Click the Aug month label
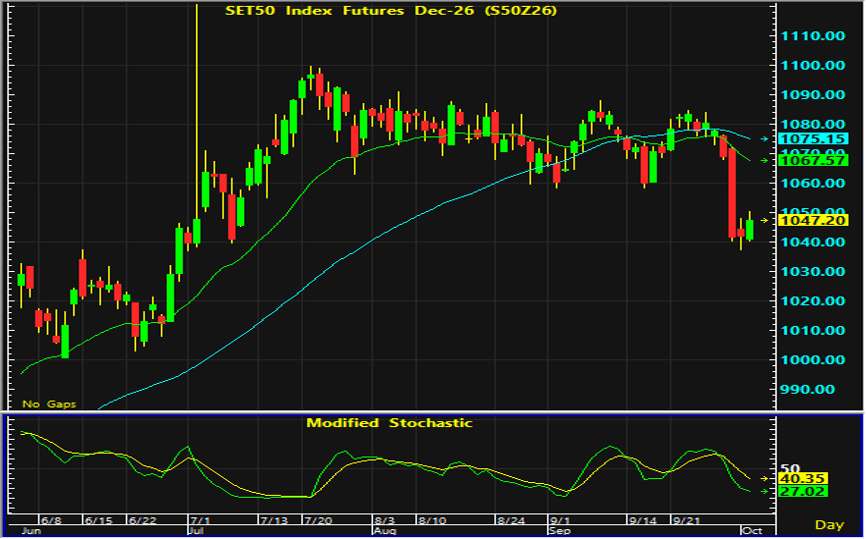This screenshot has height=539, width=866. [384, 531]
